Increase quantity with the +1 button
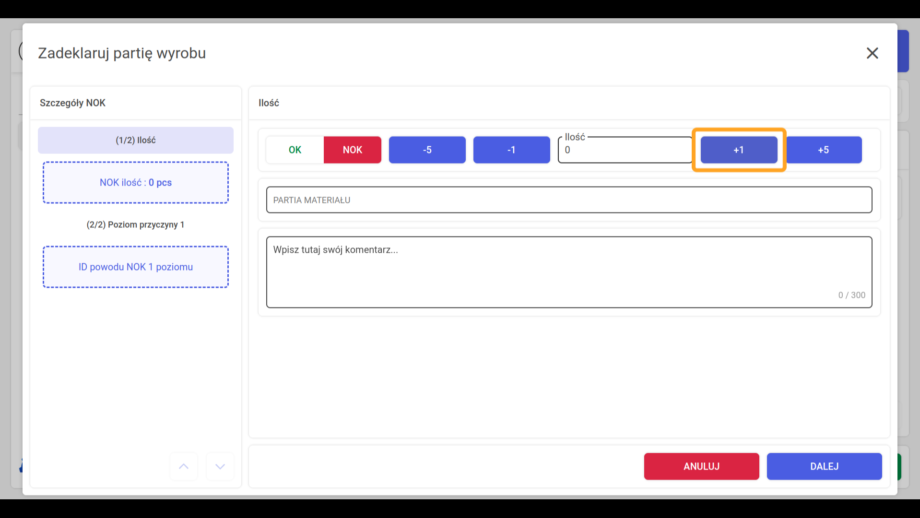This screenshot has width=920, height=518. click(739, 150)
